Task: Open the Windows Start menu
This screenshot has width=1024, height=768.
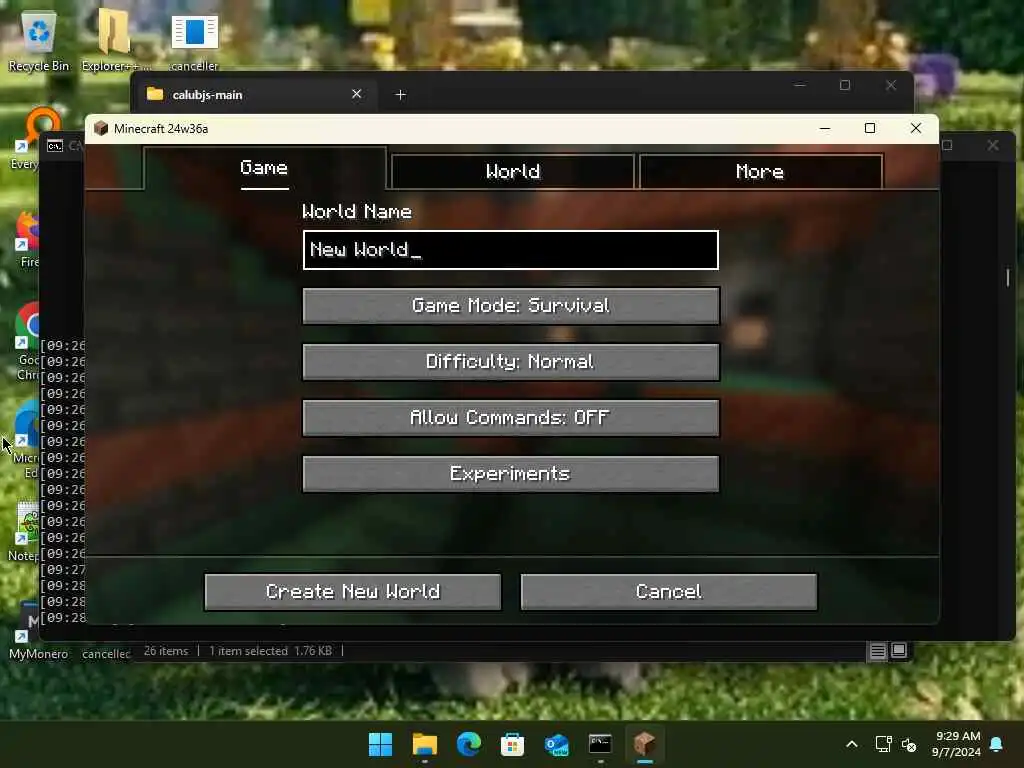Action: (x=380, y=744)
